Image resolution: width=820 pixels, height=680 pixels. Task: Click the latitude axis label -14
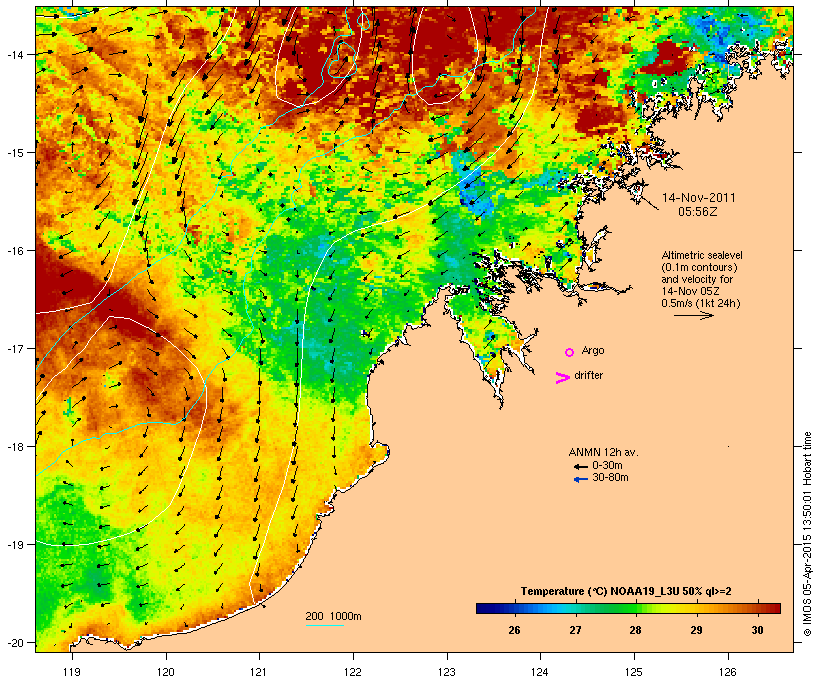pos(14,54)
